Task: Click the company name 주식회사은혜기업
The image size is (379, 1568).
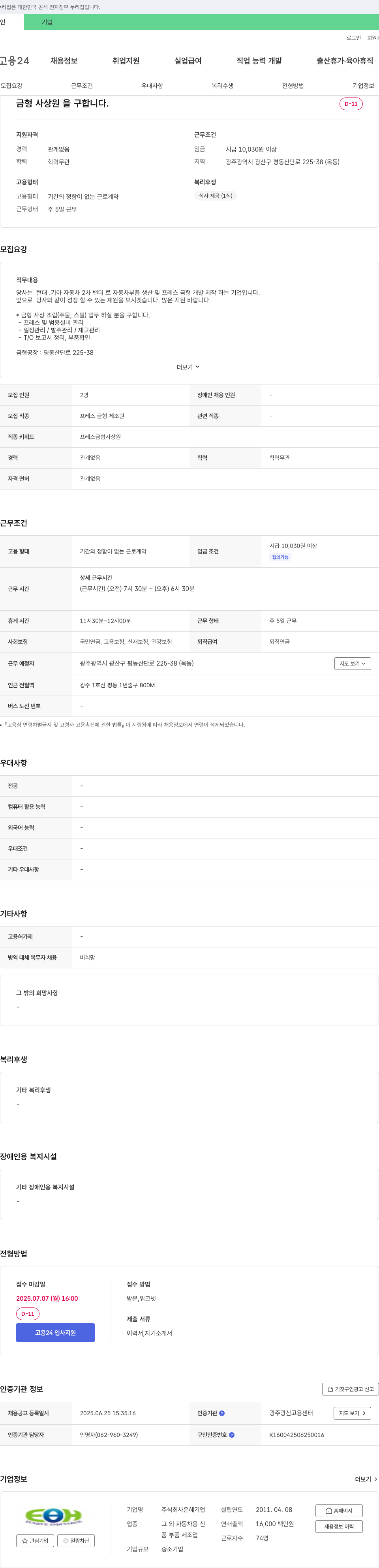Action: (183, 1510)
